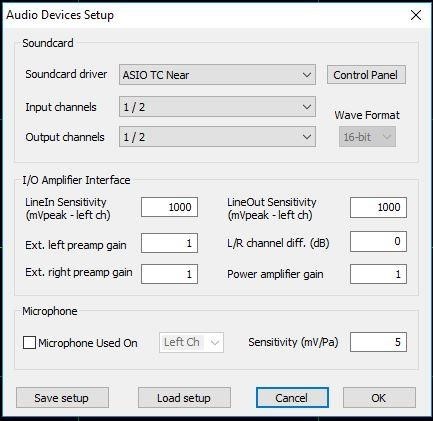The image size is (433, 421).
Task: Click the microphone Sensitivity (mV/Pa) field
Action: tap(378, 342)
